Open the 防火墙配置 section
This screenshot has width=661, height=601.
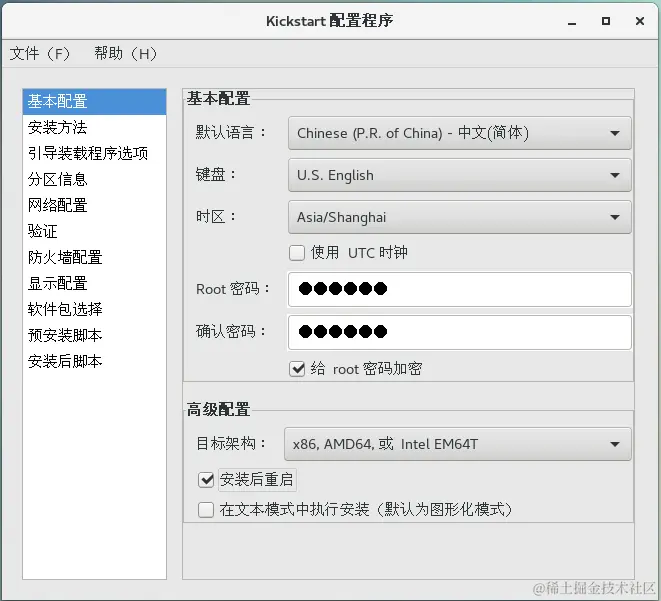point(94,258)
